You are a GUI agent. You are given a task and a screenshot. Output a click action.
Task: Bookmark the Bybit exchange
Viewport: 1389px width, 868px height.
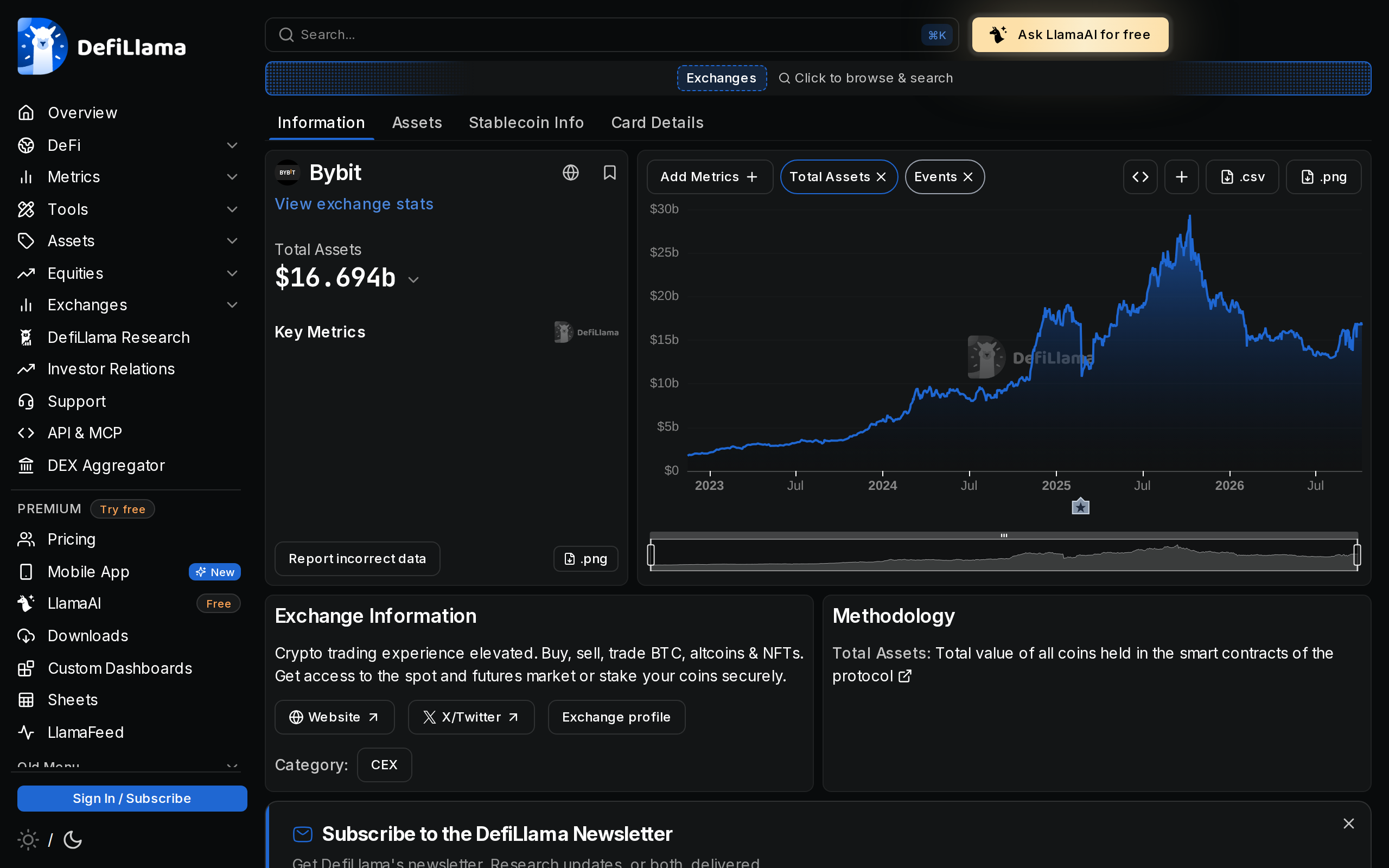click(609, 173)
